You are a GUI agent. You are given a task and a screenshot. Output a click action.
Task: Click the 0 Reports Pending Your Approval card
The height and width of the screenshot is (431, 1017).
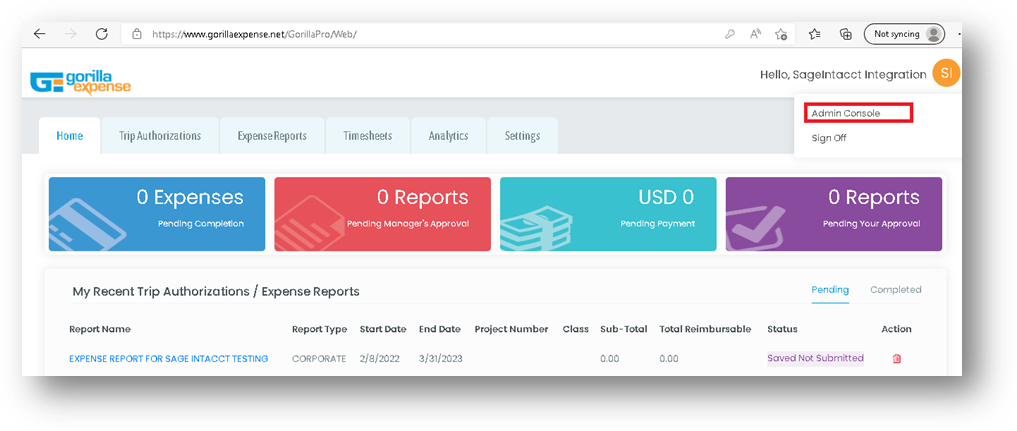coord(833,214)
